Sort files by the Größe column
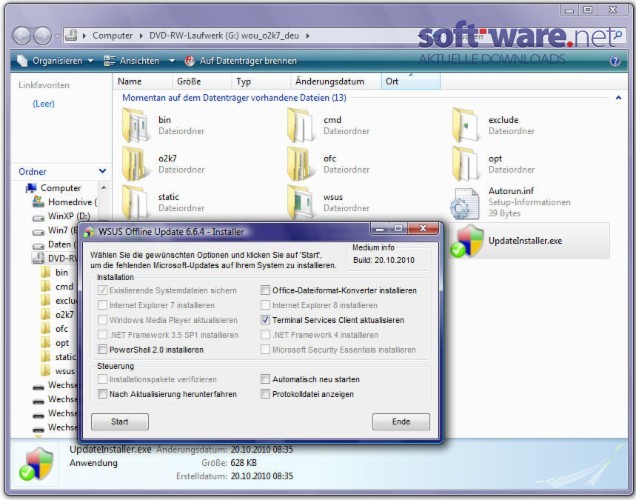Viewport: 636px width, 500px height. [x=202, y=82]
